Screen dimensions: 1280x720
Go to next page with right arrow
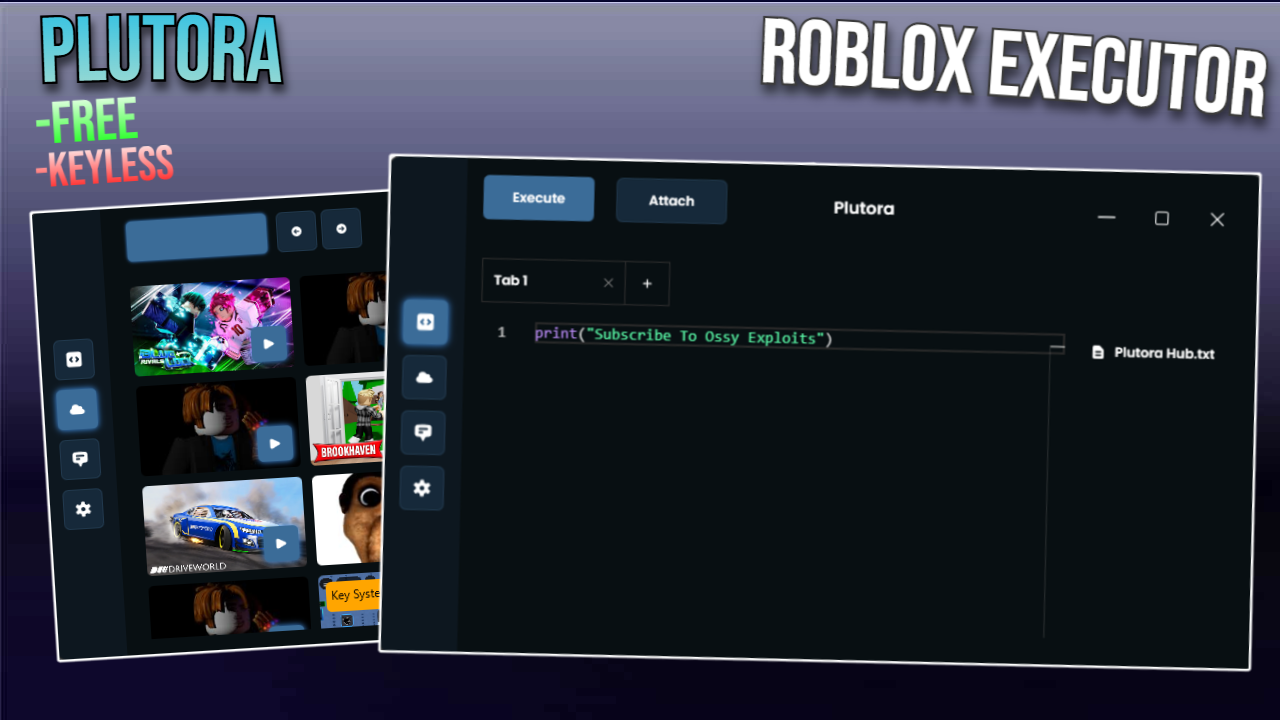pos(341,229)
